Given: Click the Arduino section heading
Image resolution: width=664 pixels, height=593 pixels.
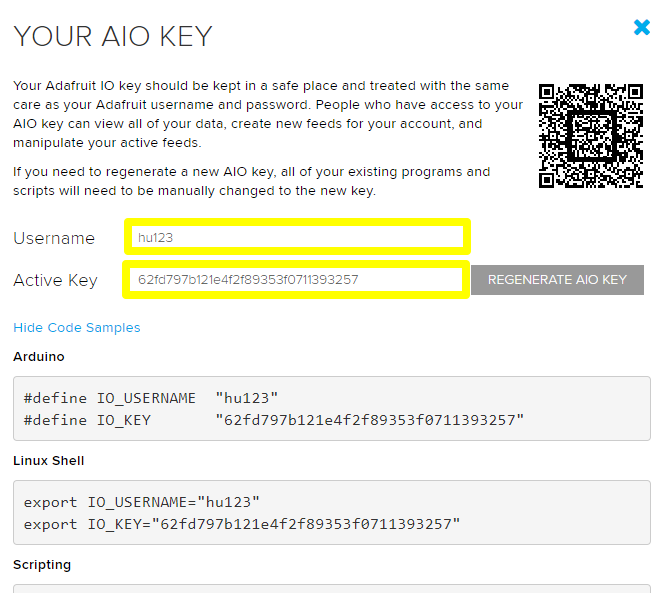Looking at the screenshot, I should pyautogui.click(x=41, y=357).
